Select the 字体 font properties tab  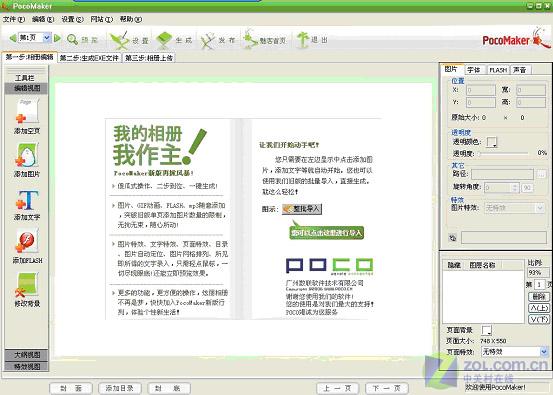coord(474,70)
